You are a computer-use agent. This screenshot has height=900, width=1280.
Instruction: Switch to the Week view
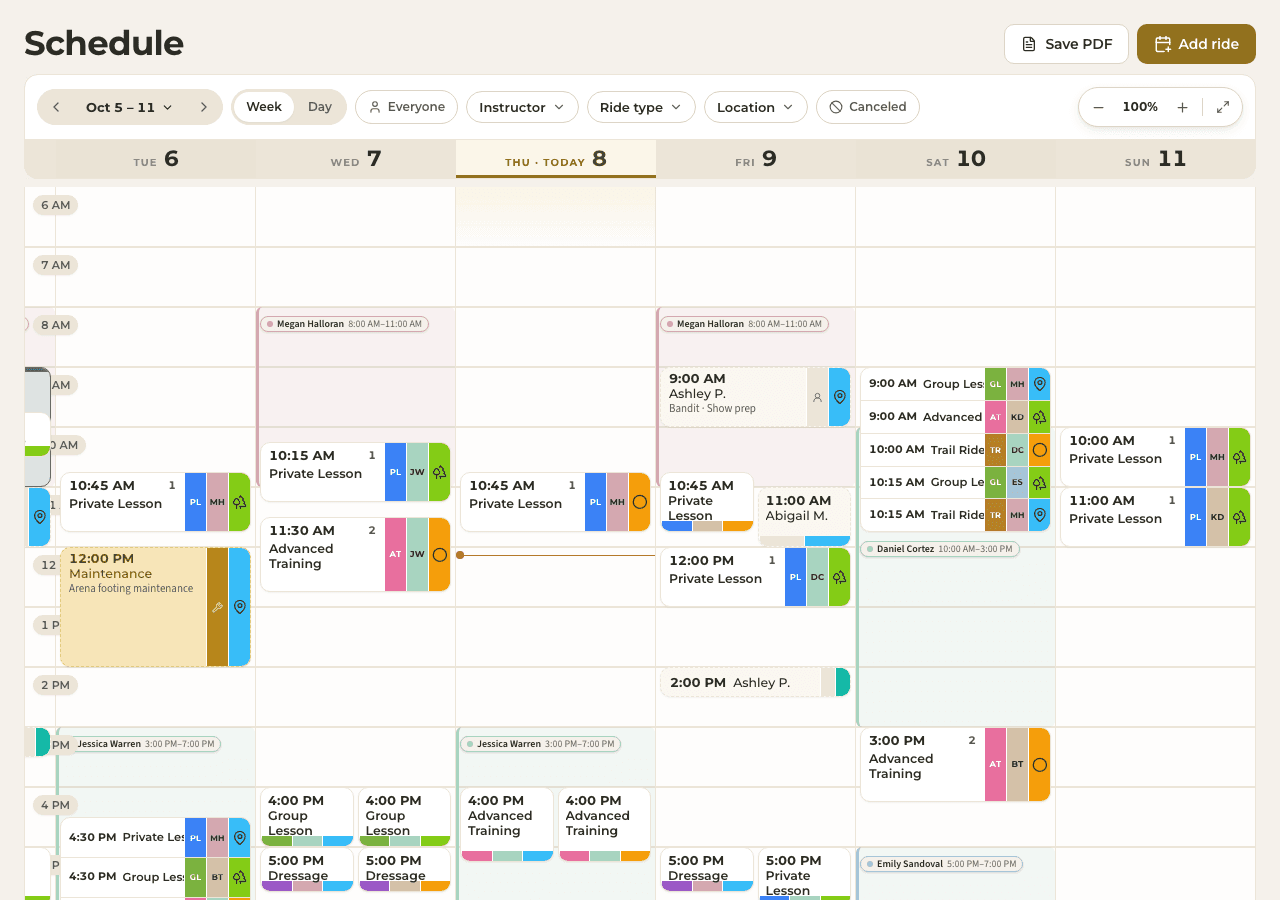point(264,107)
